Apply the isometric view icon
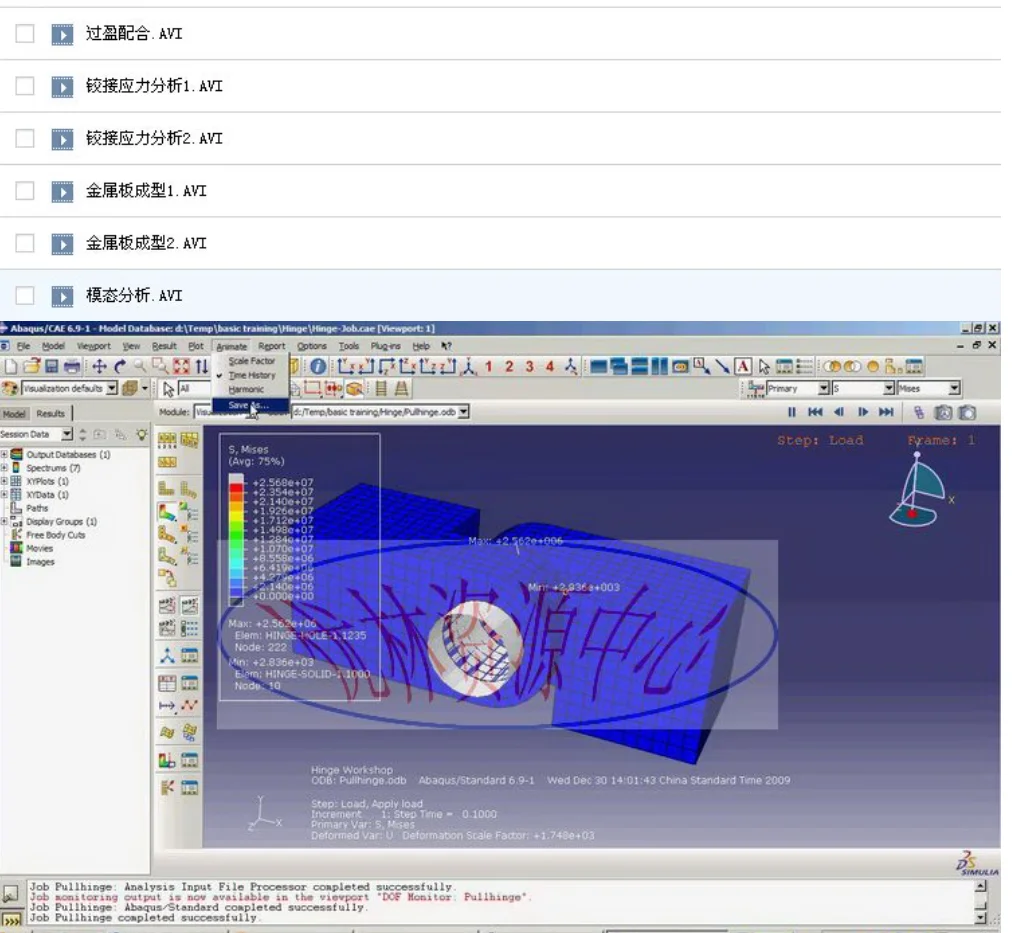This screenshot has height=933, width=1012. 469,367
